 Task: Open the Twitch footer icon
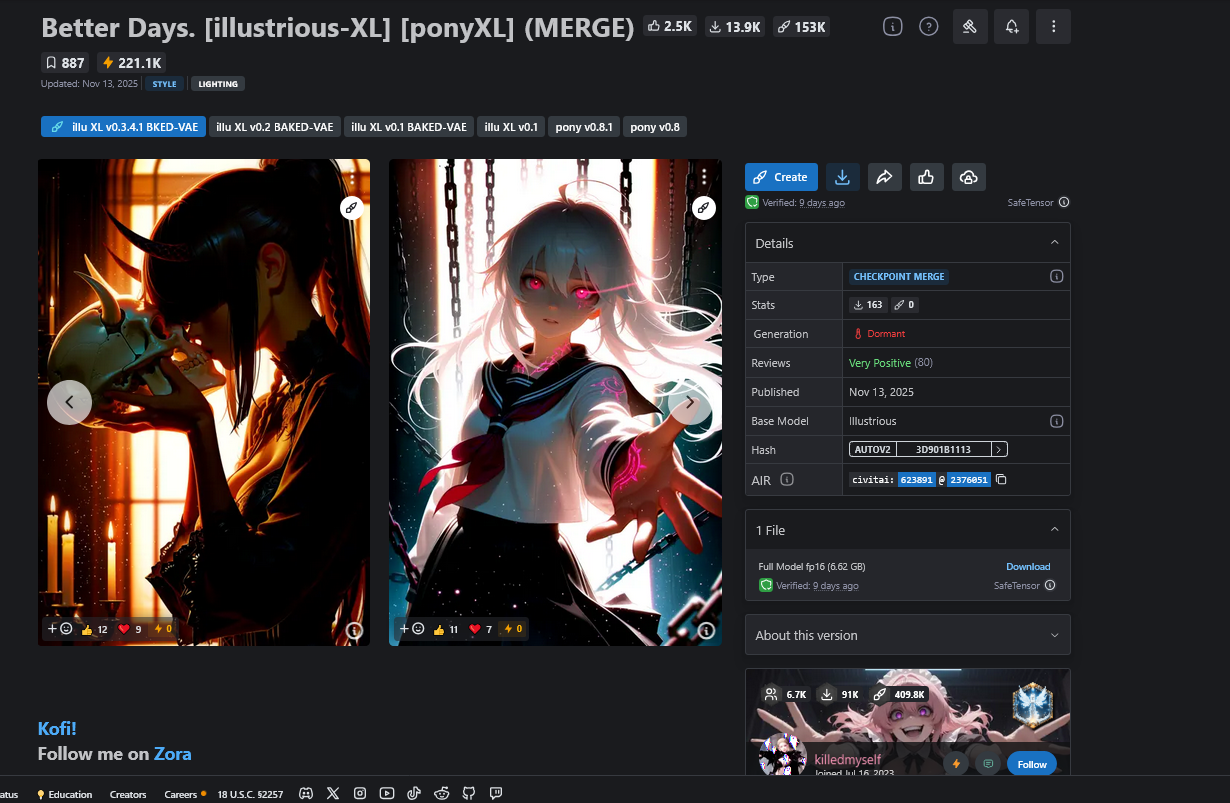click(x=496, y=794)
